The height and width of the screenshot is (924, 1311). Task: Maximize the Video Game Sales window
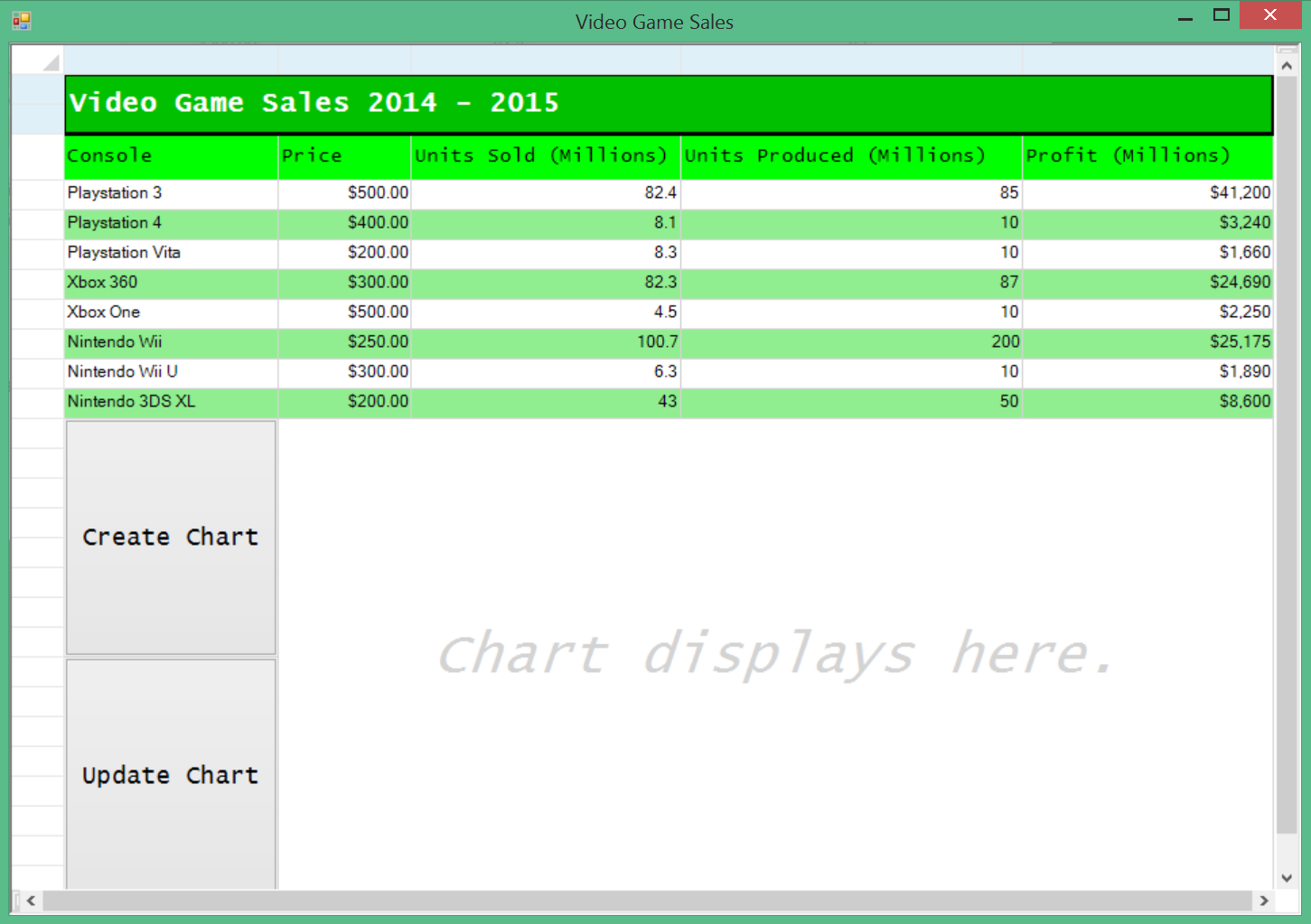point(1222,15)
